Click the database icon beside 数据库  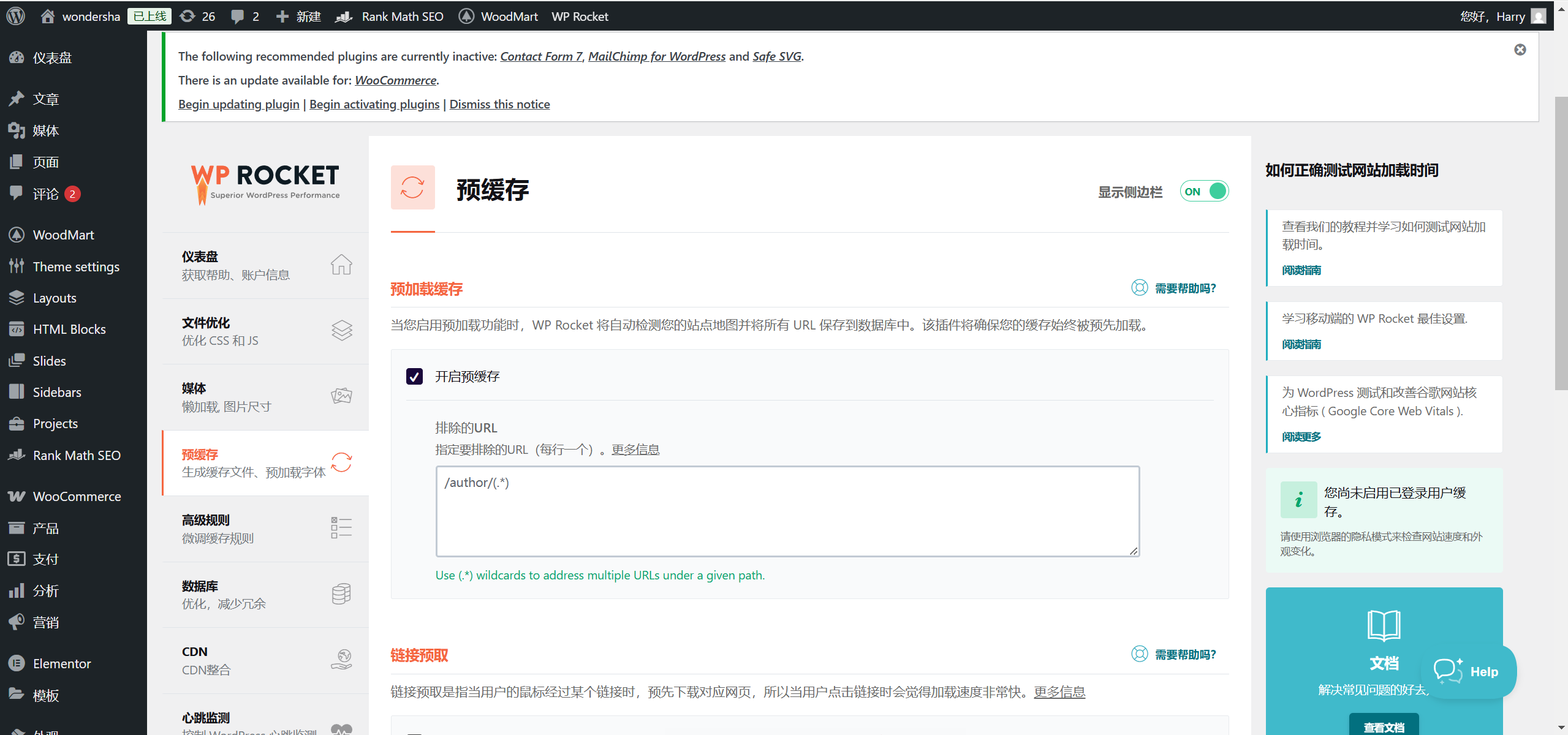341,594
